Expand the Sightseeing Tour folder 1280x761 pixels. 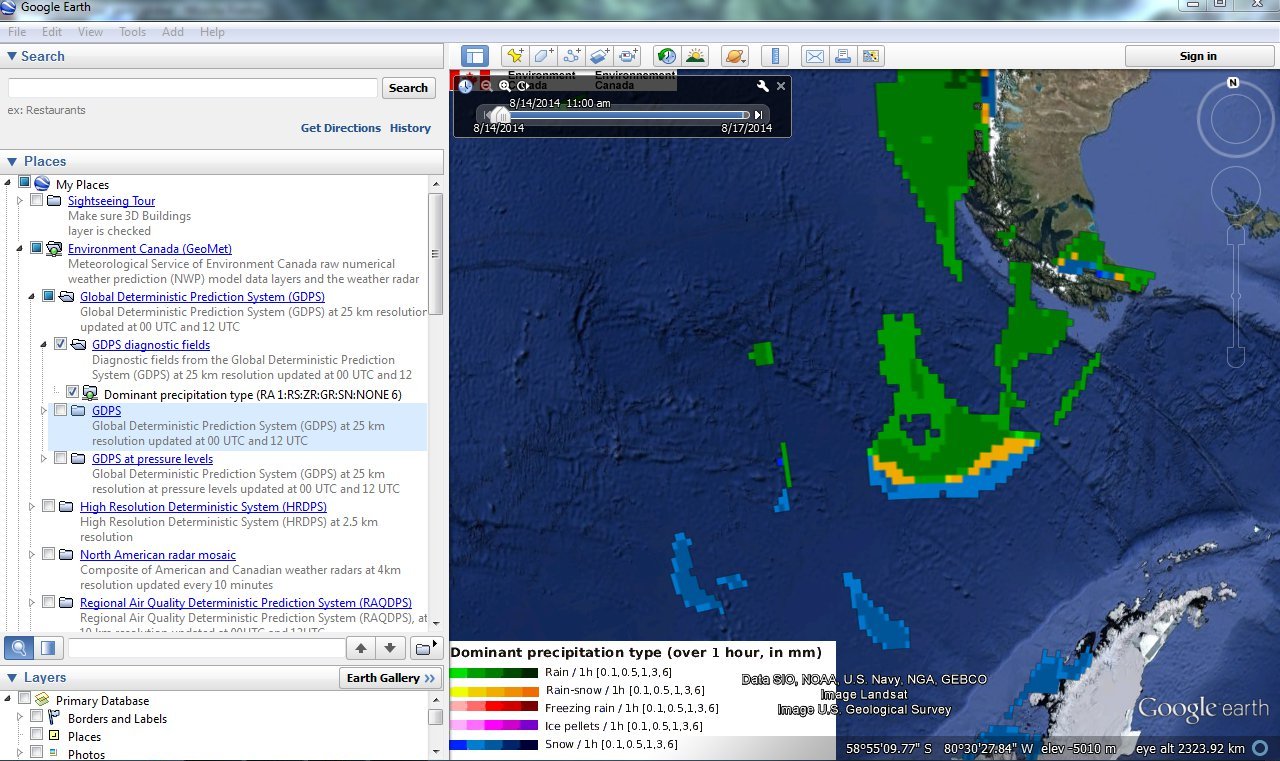[x=19, y=201]
